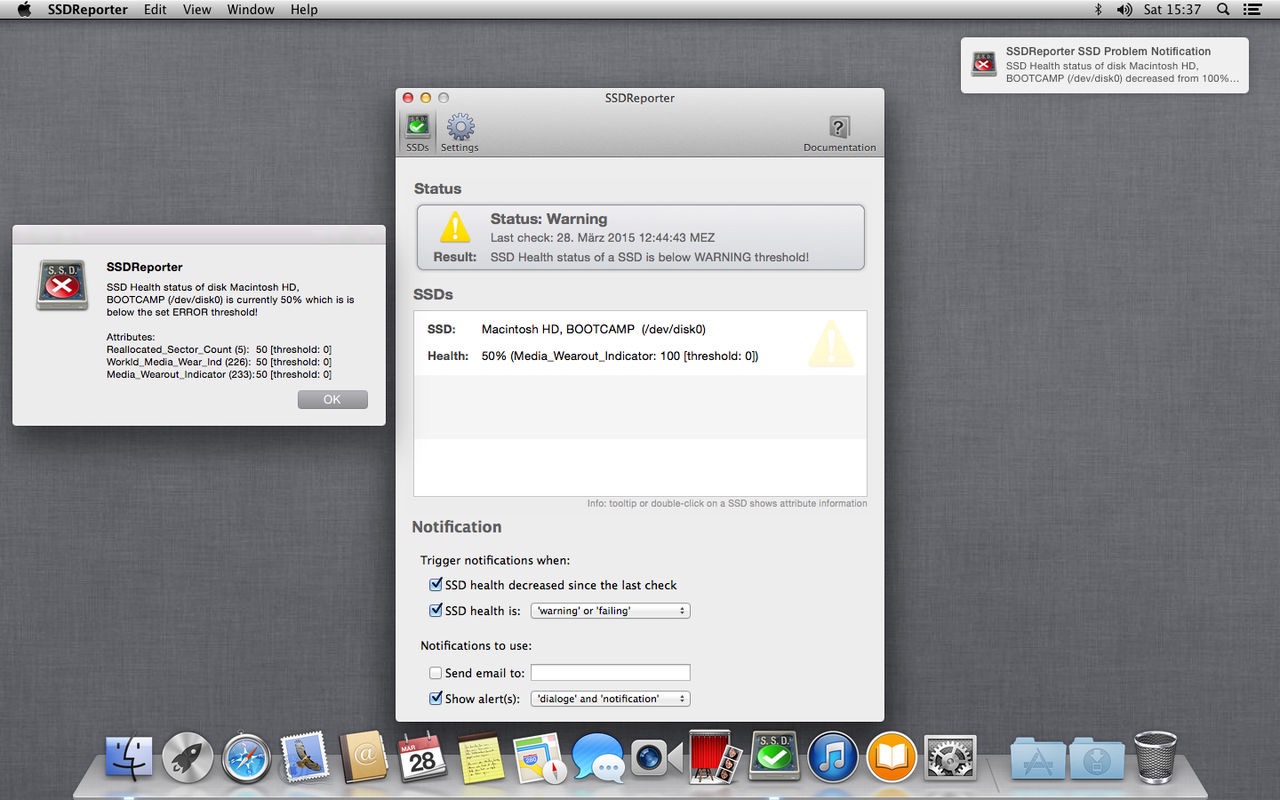The width and height of the screenshot is (1280, 800).
Task: Uncheck the 'SSD health is' checkbox
Action: (436, 610)
